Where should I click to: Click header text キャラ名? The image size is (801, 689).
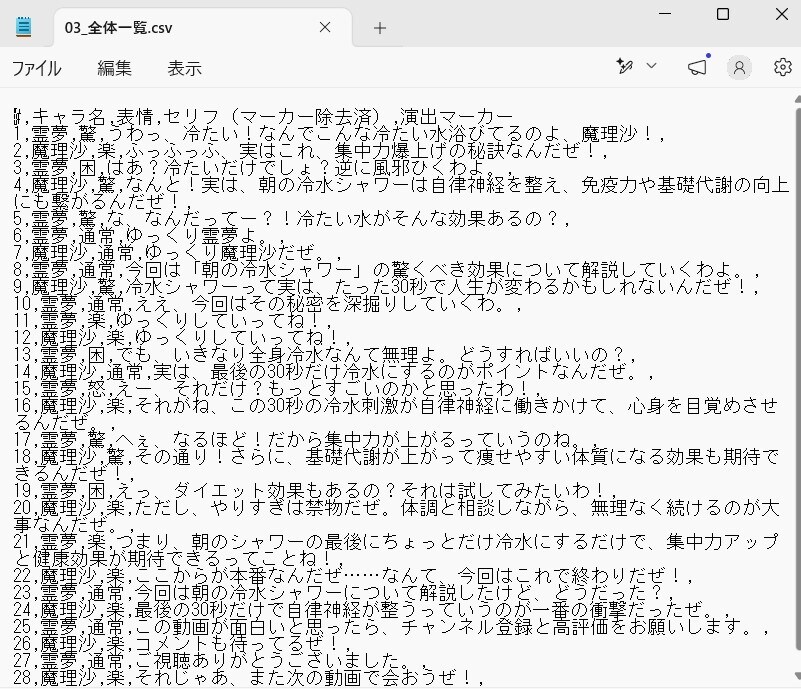click(x=68, y=117)
